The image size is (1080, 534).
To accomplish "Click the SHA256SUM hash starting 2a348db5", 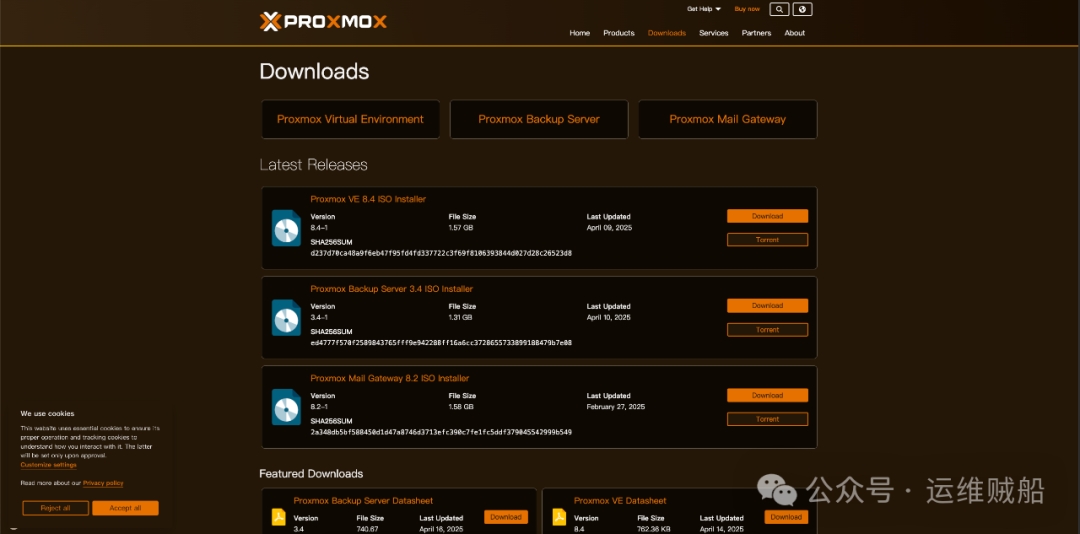I will click(441, 432).
